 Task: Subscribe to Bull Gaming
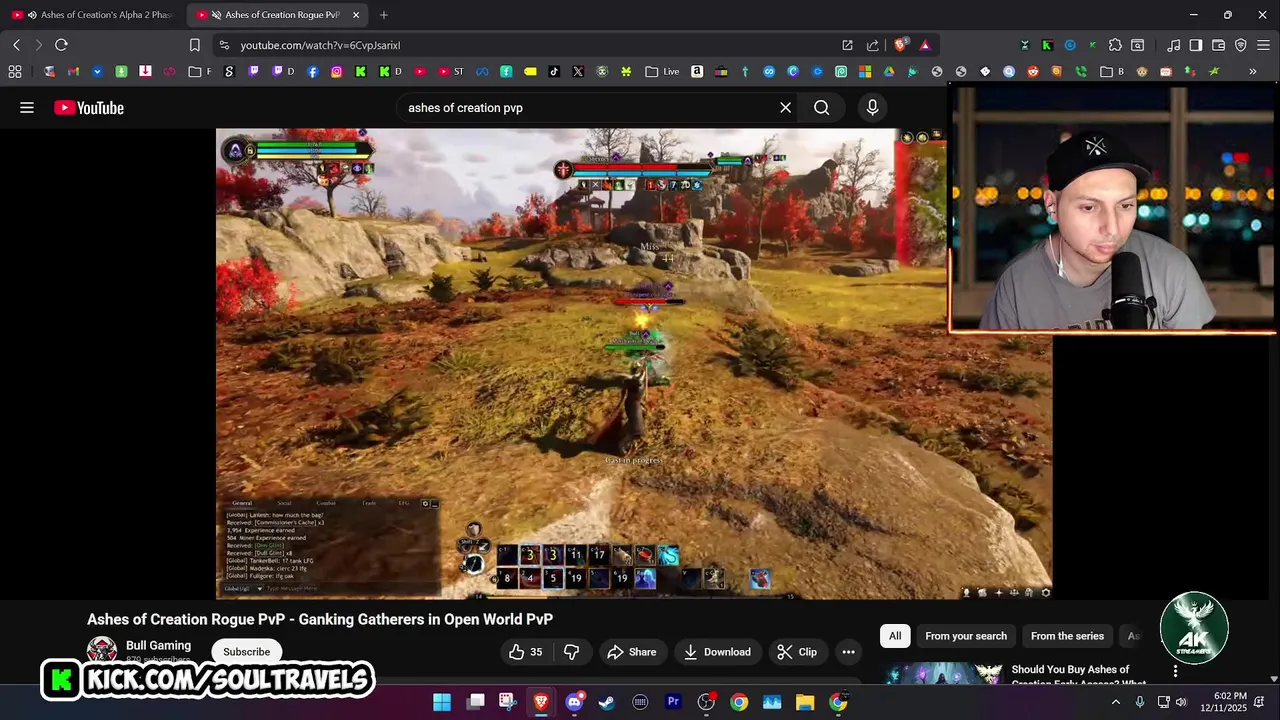click(246, 652)
